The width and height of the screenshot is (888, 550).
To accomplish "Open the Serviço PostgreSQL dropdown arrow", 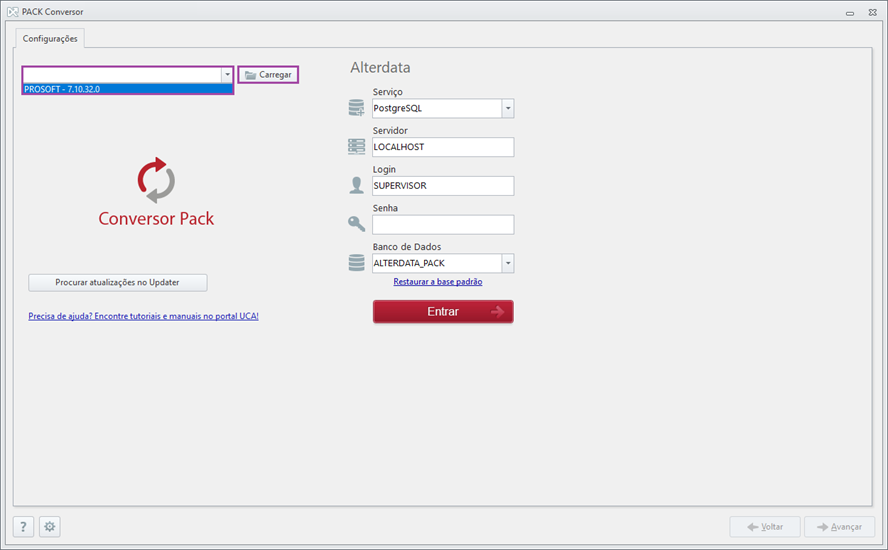I will (507, 108).
